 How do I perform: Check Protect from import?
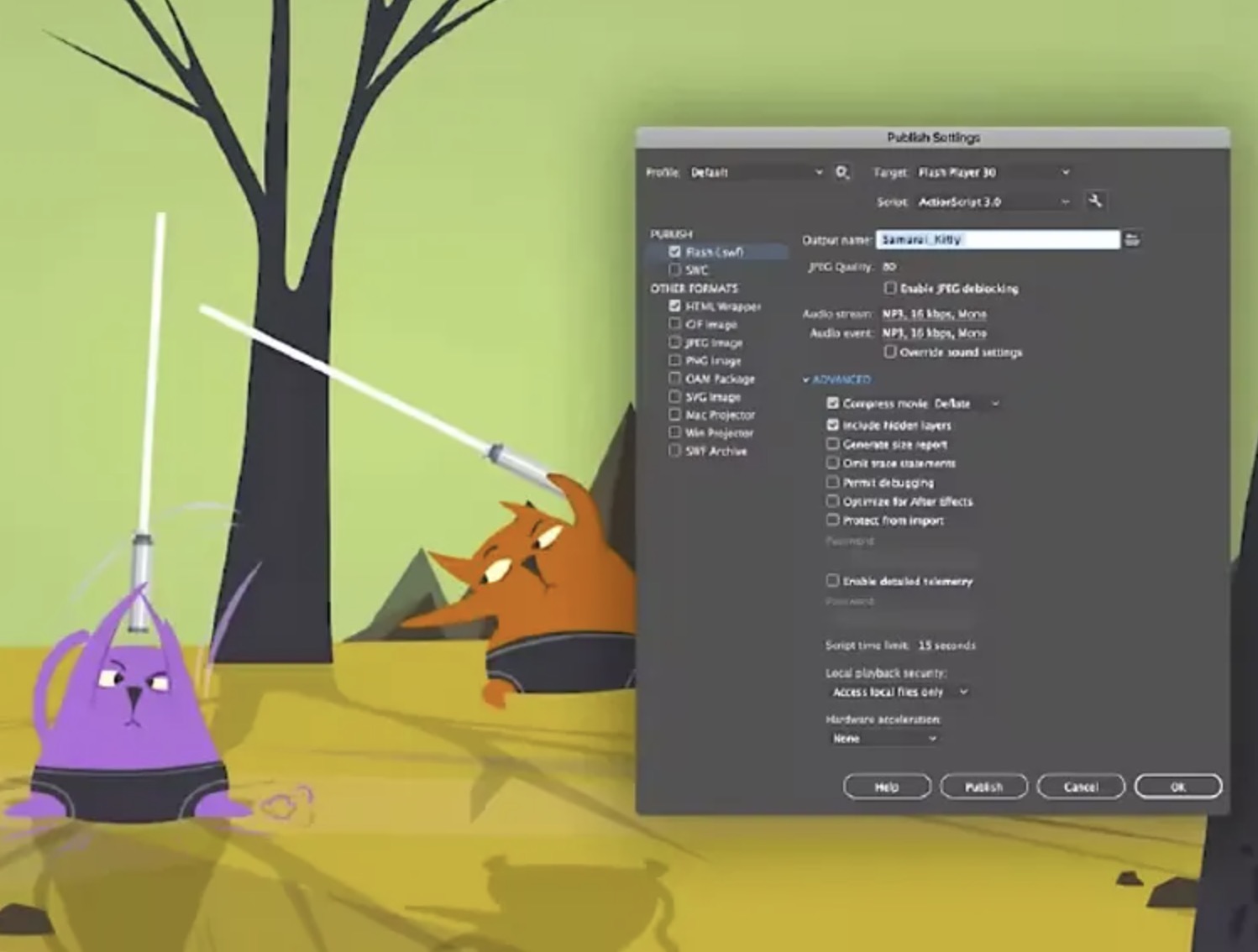coord(832,520)
